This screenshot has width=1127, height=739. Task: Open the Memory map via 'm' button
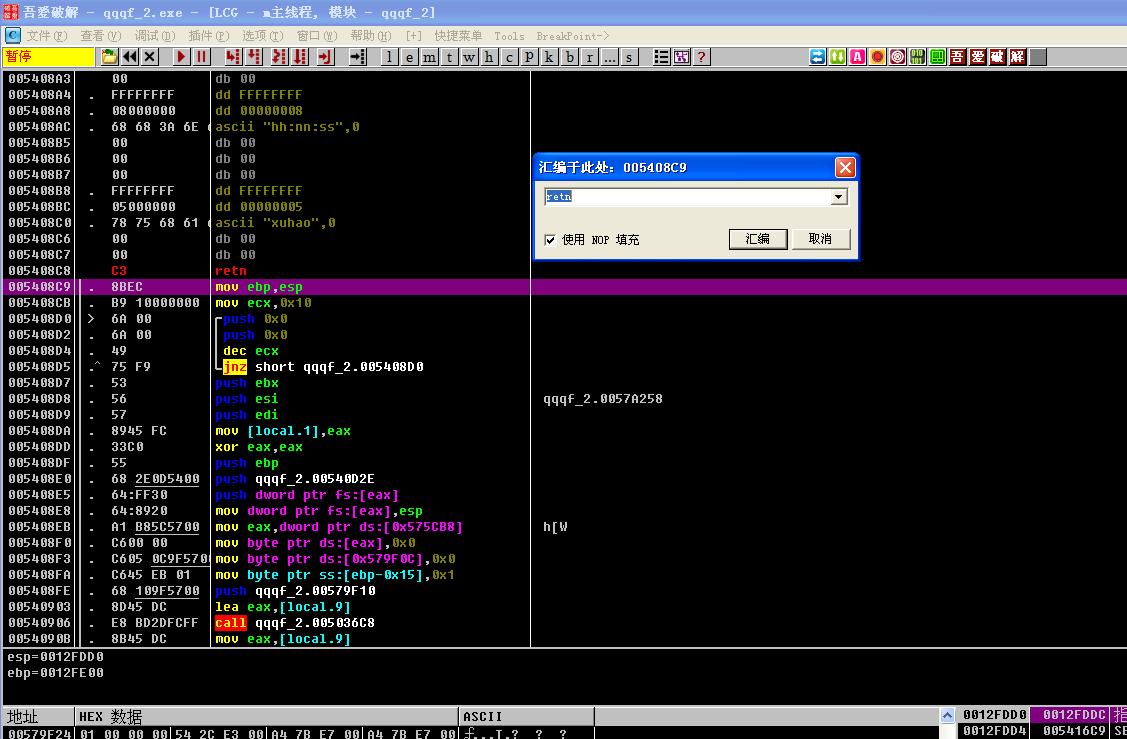click(x=429, y=57)
